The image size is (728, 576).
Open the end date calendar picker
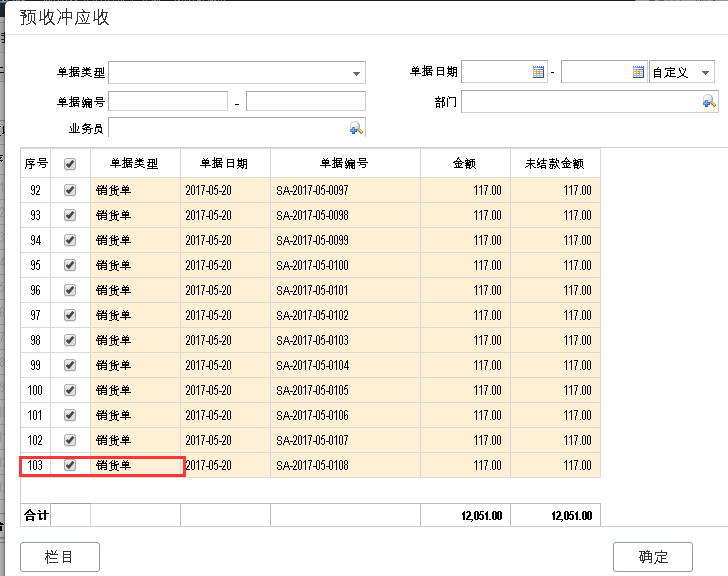[x=638, y=72]
